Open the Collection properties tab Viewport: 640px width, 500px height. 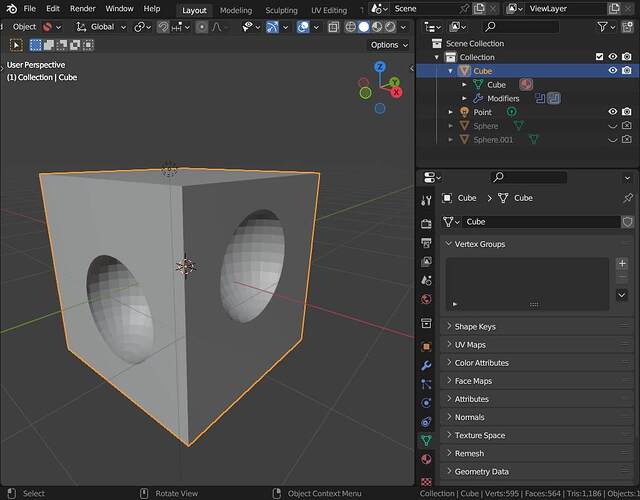pos(426,323)
